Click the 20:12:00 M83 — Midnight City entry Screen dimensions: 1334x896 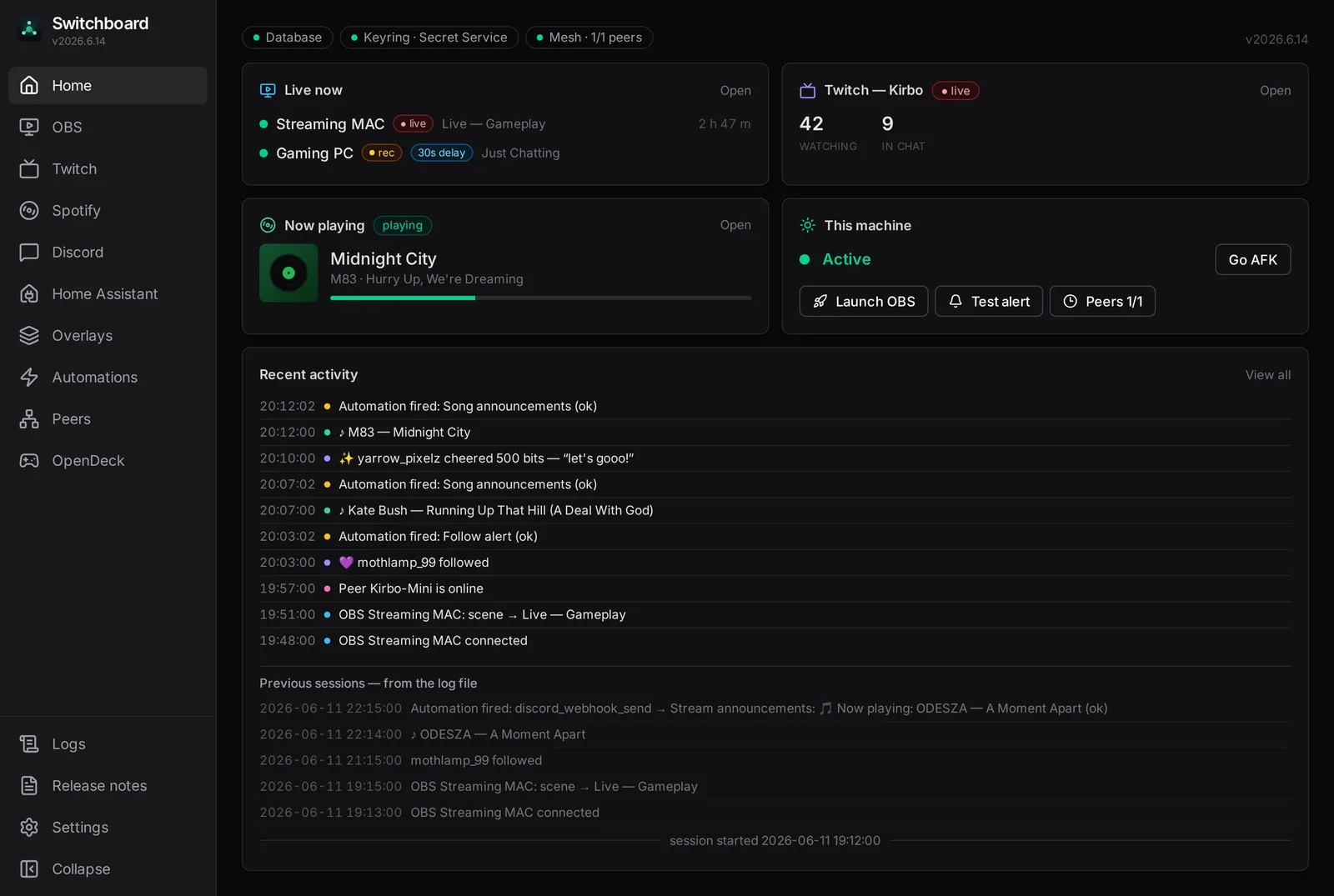[775, 432]
